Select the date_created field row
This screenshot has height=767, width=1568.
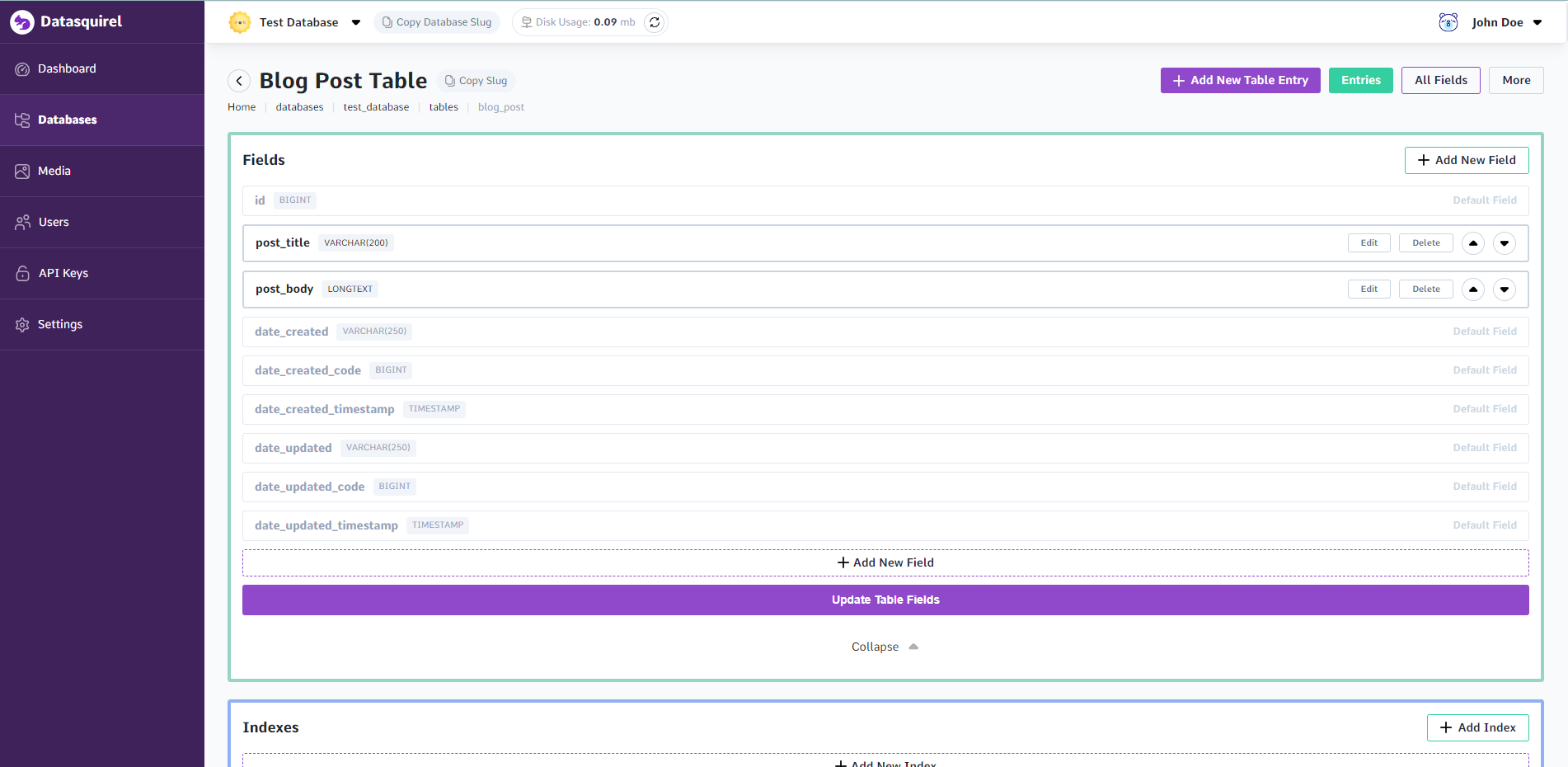pos(885,332)
